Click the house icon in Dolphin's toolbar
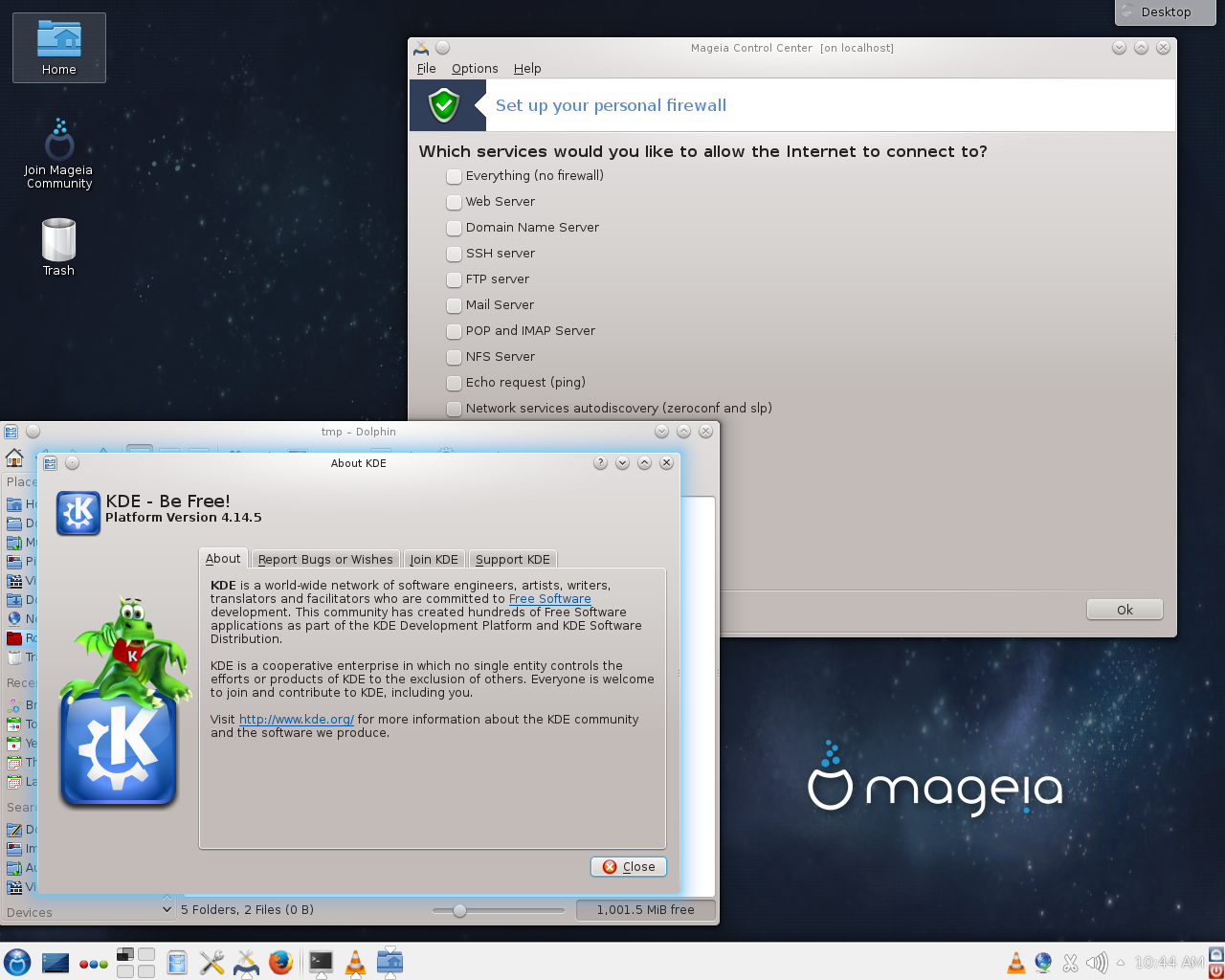 14,457
